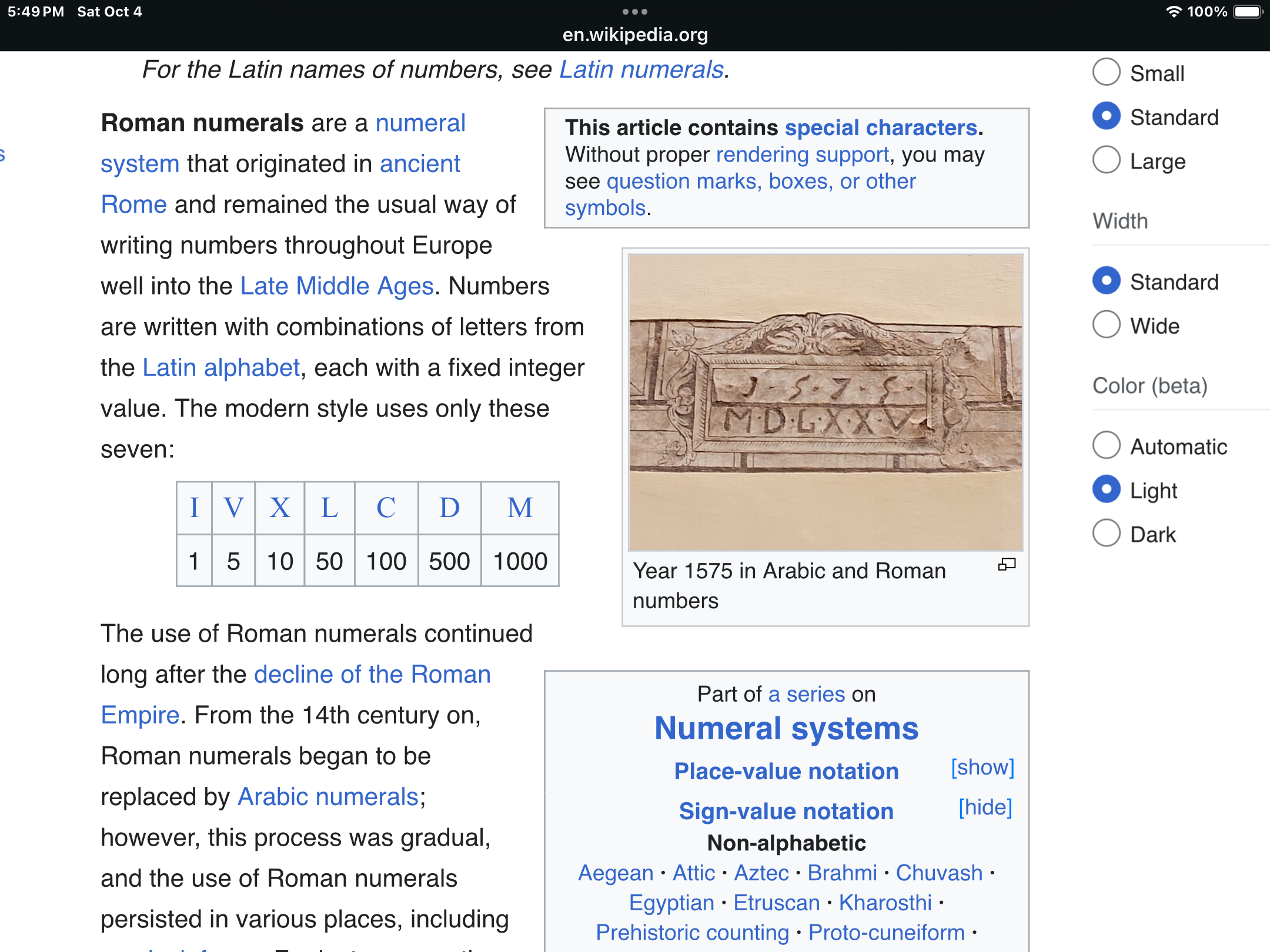Open the special characters link

point(881,128)
